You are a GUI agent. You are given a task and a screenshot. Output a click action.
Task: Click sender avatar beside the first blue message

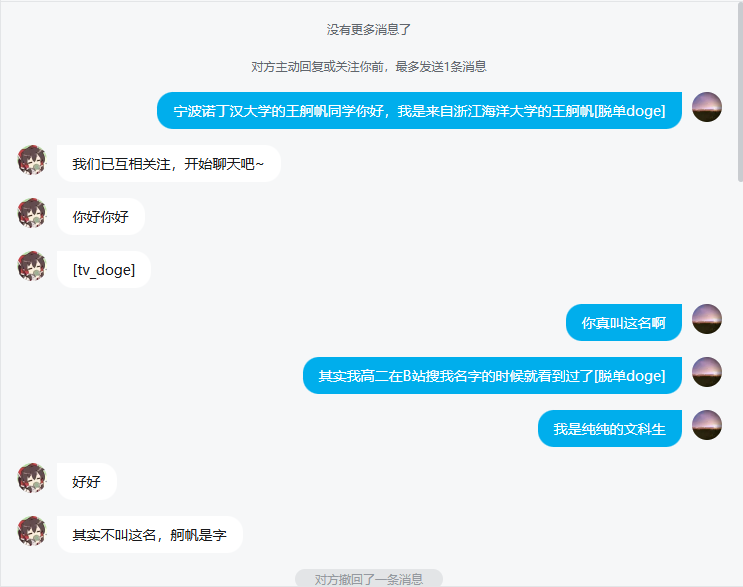[707, 107]
